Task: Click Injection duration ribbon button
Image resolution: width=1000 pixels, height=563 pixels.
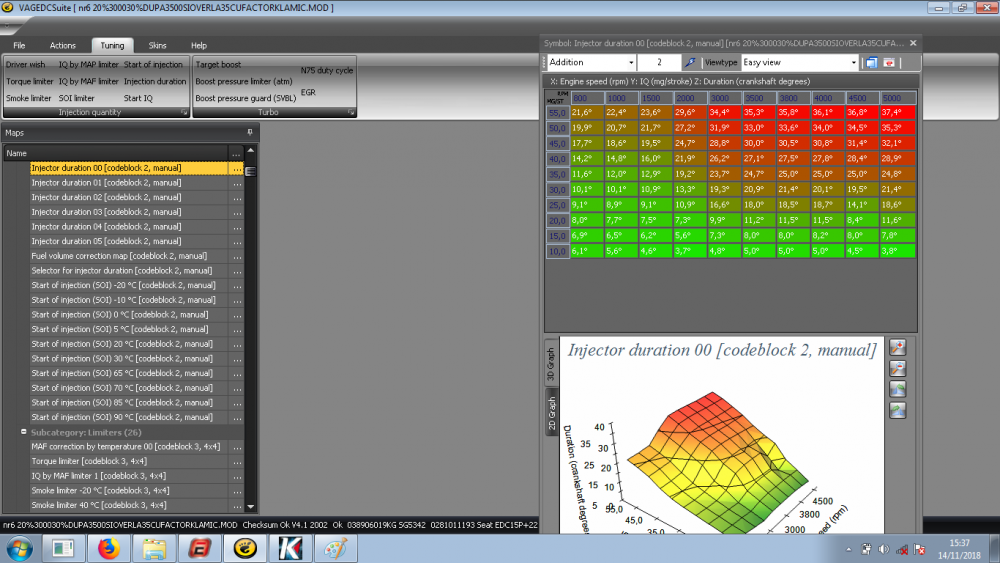Action: click(x=155, y=82)
